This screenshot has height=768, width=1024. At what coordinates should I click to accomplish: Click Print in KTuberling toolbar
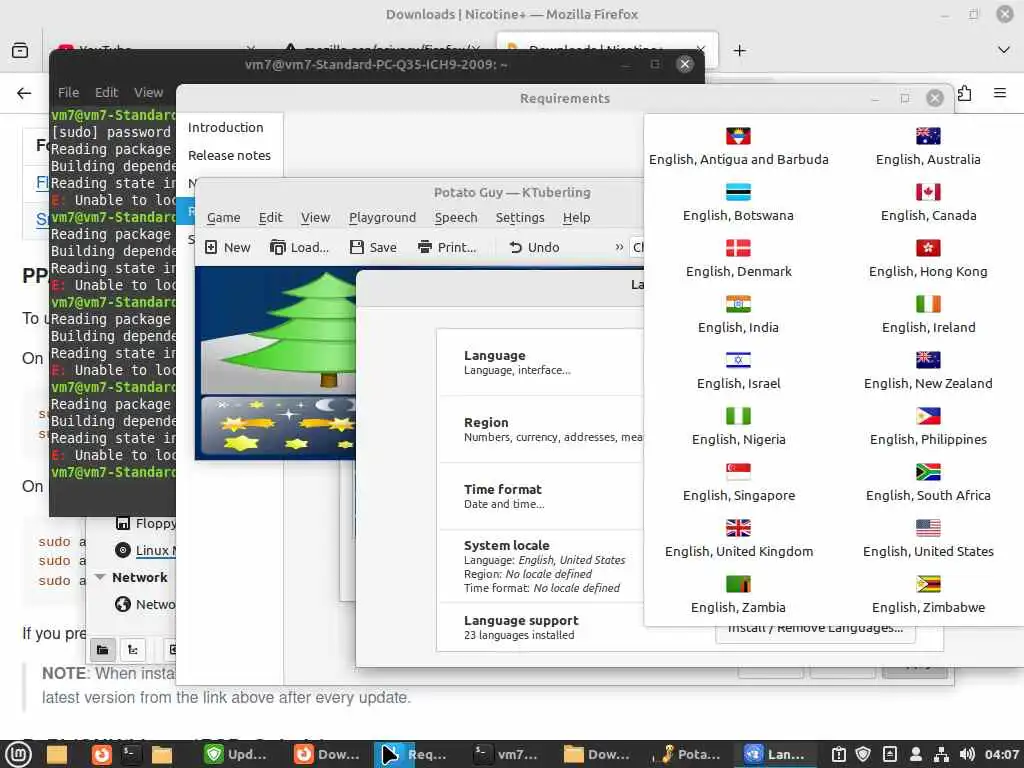tap(447, 248)
